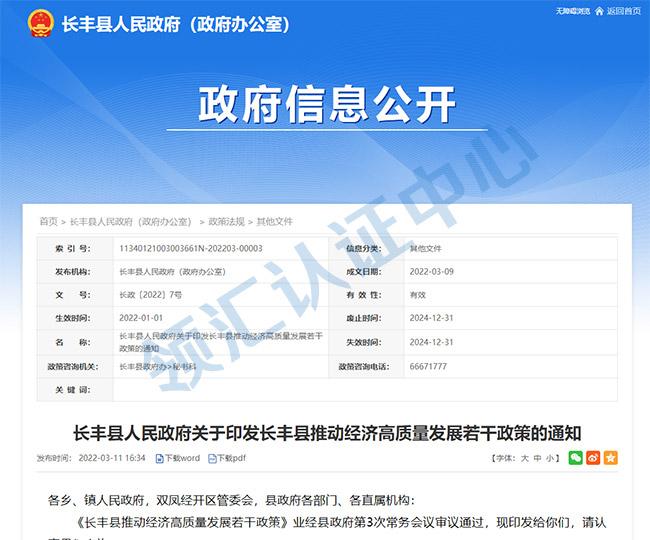Select the publish time 2022-03-11 16:34
The width and height of the screenshot is (650, 540).
click(x=112, y=458)
